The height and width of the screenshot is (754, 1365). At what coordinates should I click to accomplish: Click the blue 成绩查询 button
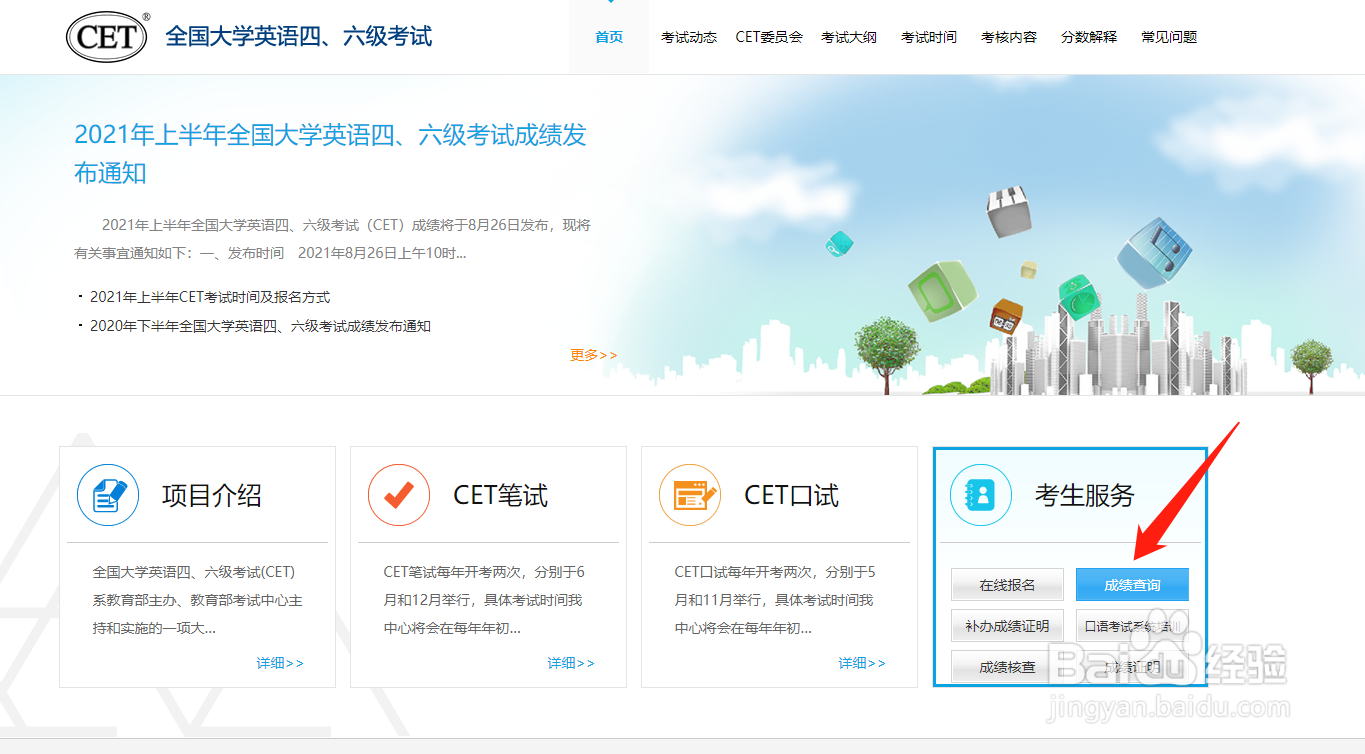point(1131,584)
